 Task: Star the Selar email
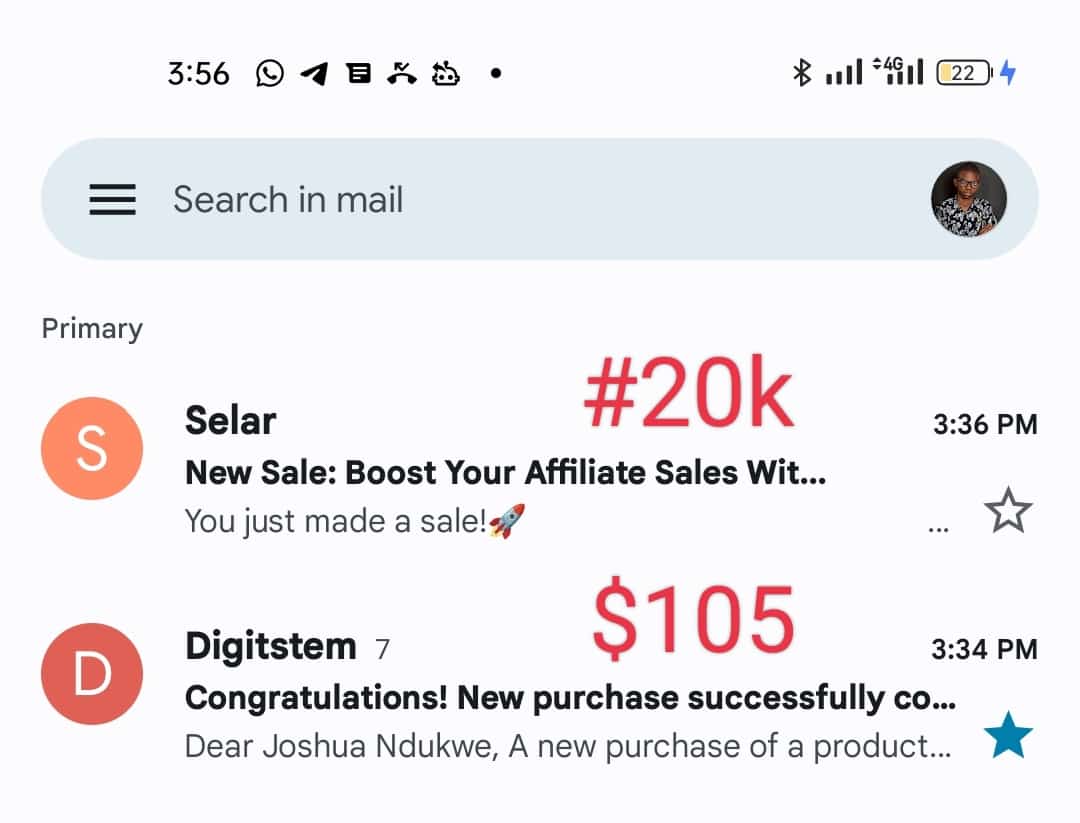(x=1008, y=510)
